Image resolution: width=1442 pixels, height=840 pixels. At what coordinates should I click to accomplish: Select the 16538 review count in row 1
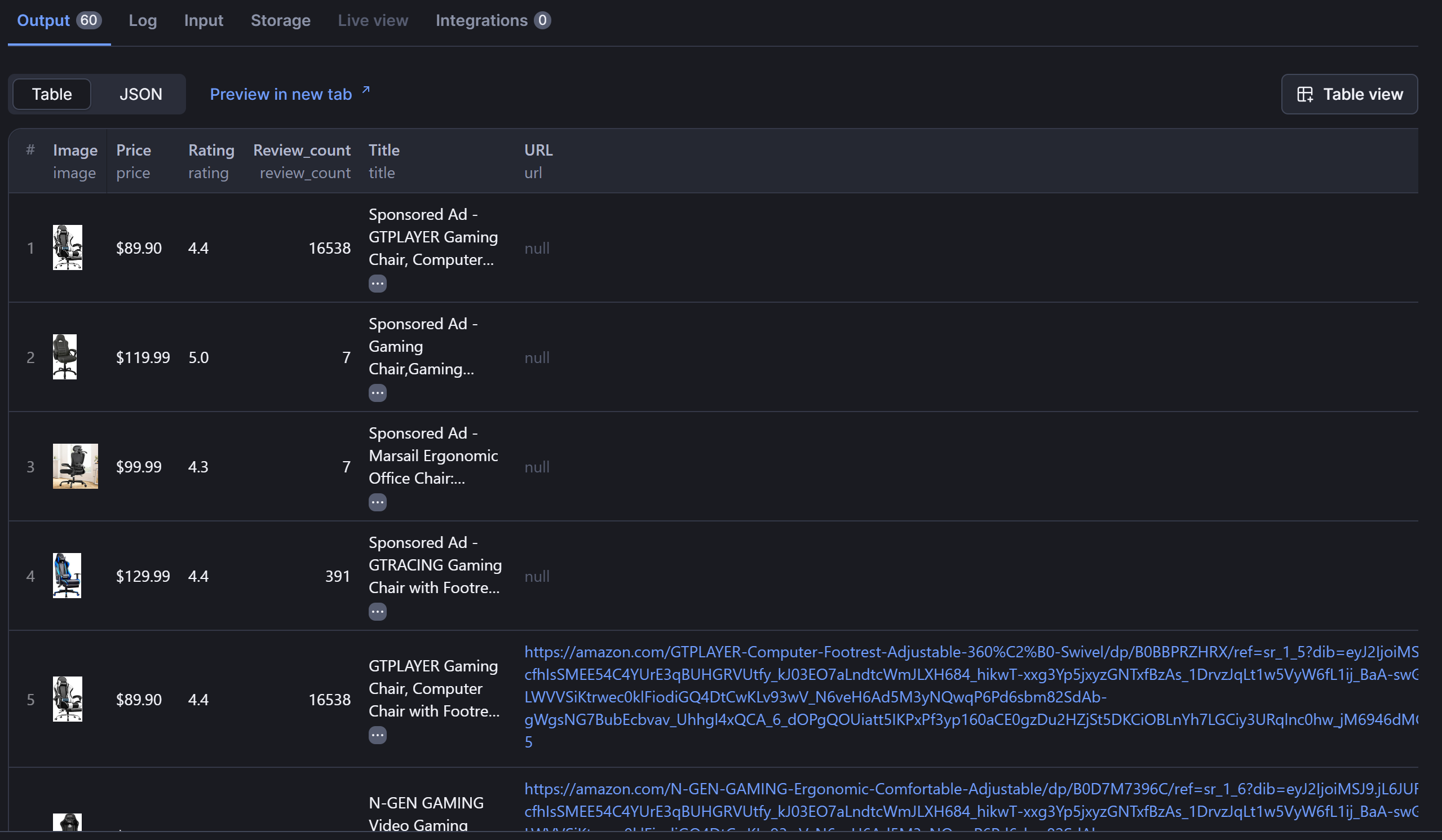(330, 247)
